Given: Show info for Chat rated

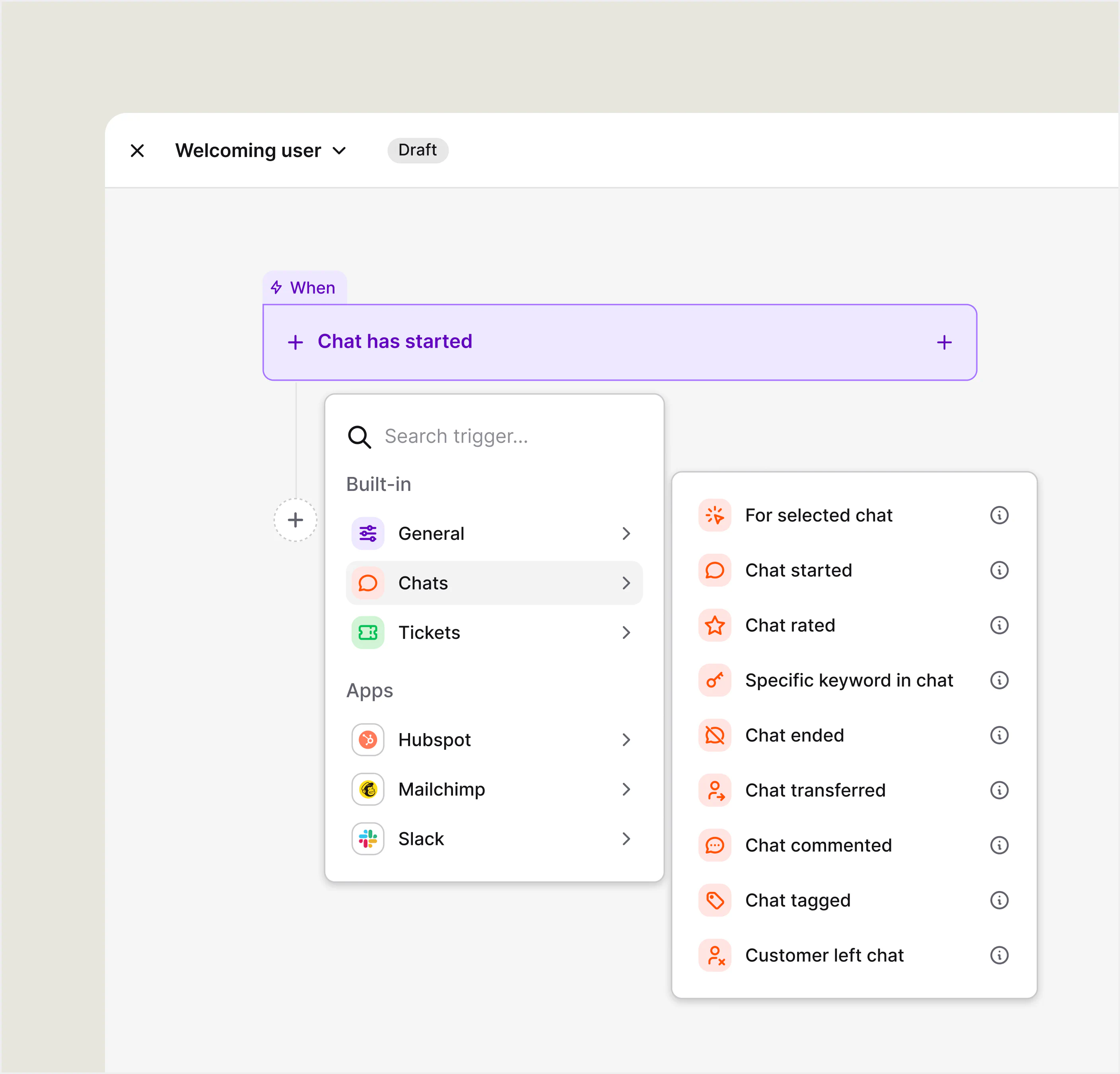Looking at the screenshot, I should click(999, 625).
